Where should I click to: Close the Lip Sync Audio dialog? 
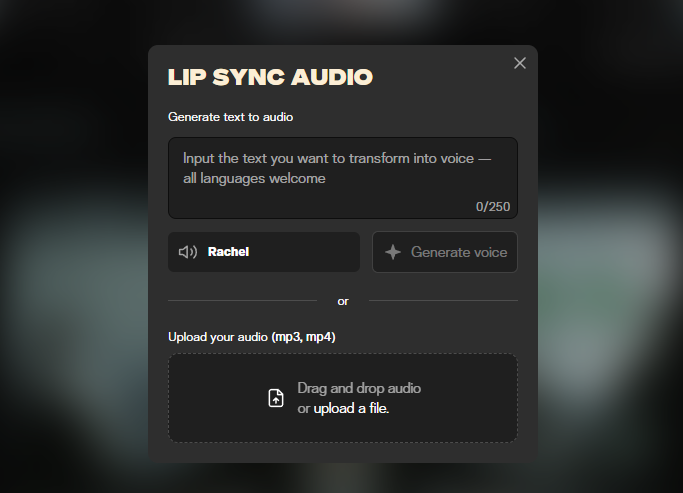coord(519,63)
